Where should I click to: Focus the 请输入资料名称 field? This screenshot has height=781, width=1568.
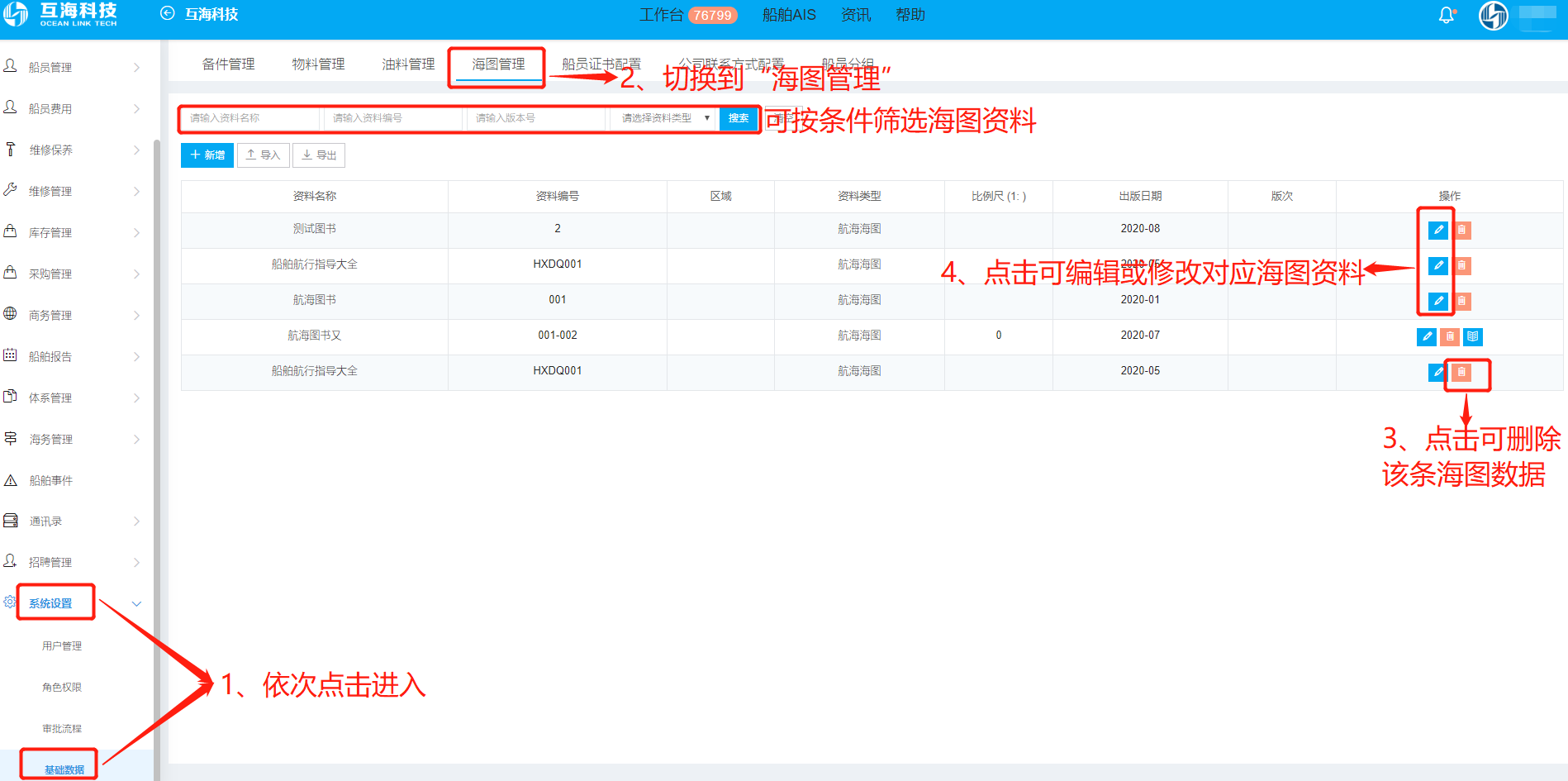point(250,118)
